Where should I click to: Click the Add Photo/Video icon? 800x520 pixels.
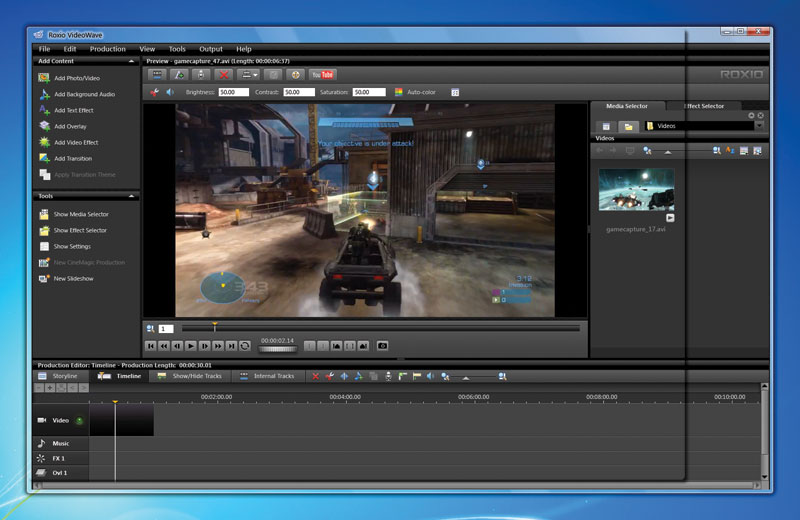point(44,78)
